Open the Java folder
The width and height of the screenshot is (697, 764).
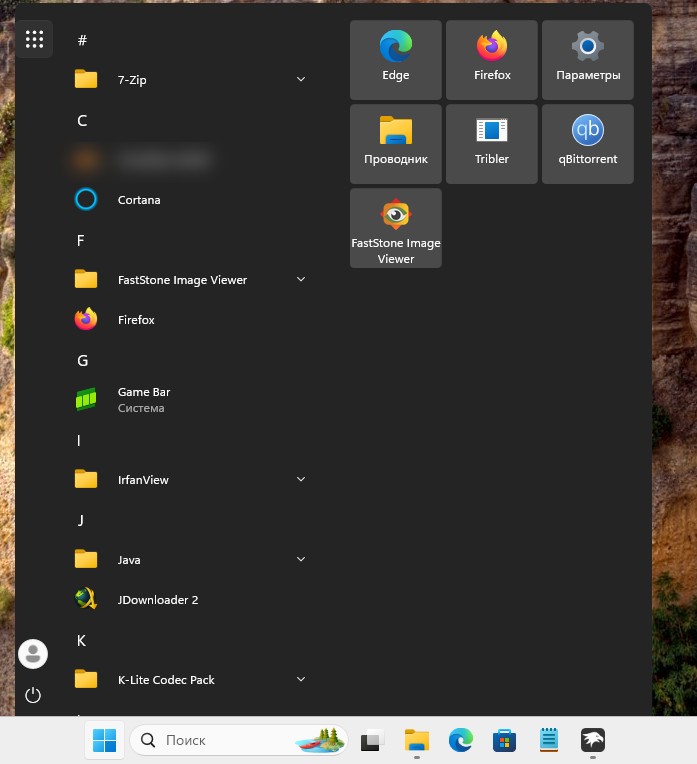coord(192,559)
